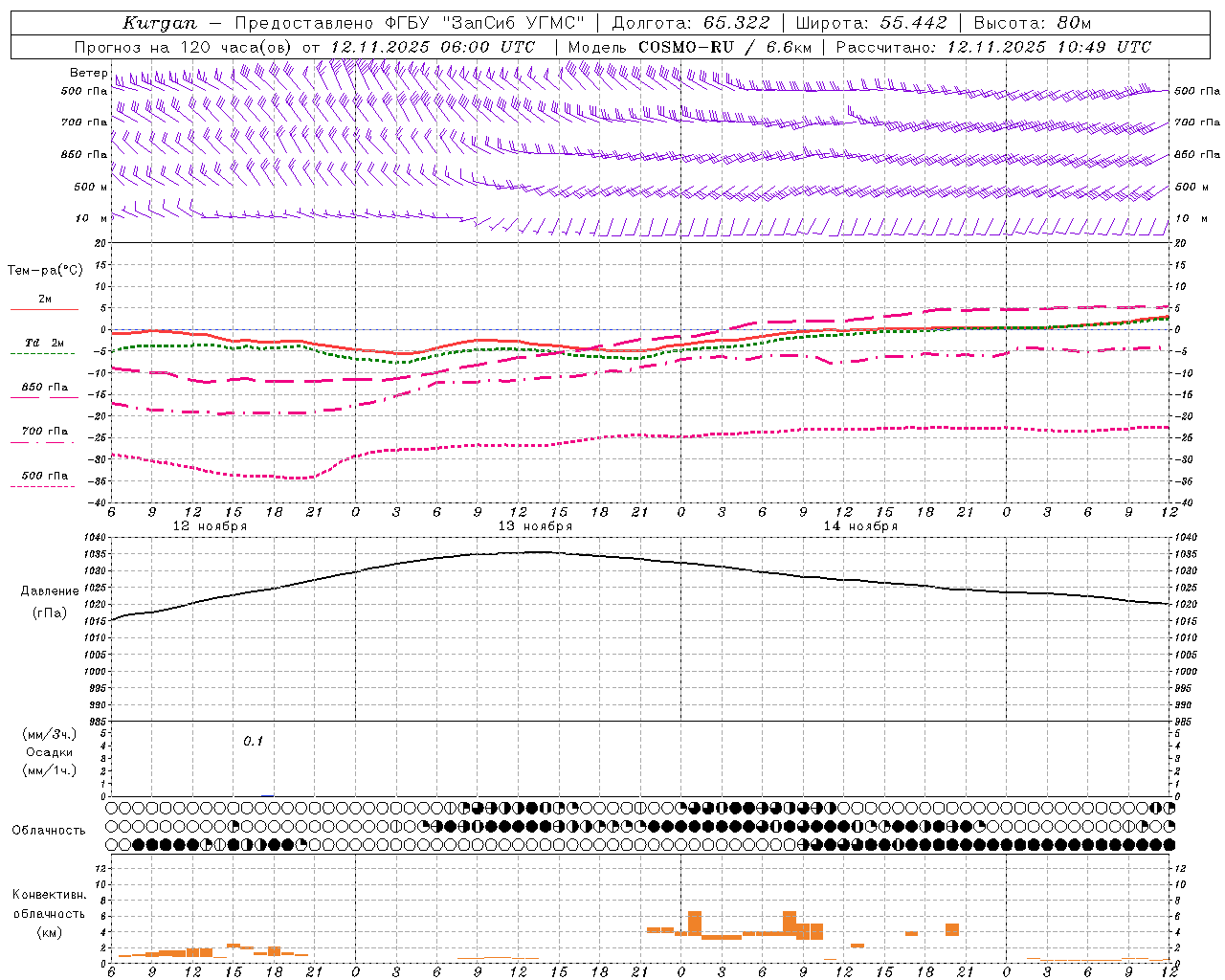The height and width of the screenshot is (980, 1225).
Task: Click the "Тем-ра(°C)" temperature label
Action: tap(45, 271)
